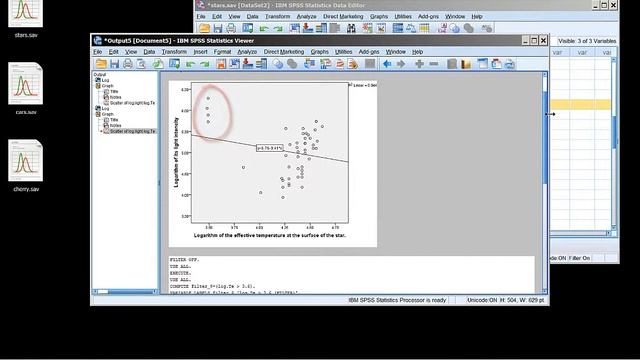This screenshot has height=360, width=640.
Task: Click Go to Case icon in Viewer toolbar
Action: tap(234, 64)
